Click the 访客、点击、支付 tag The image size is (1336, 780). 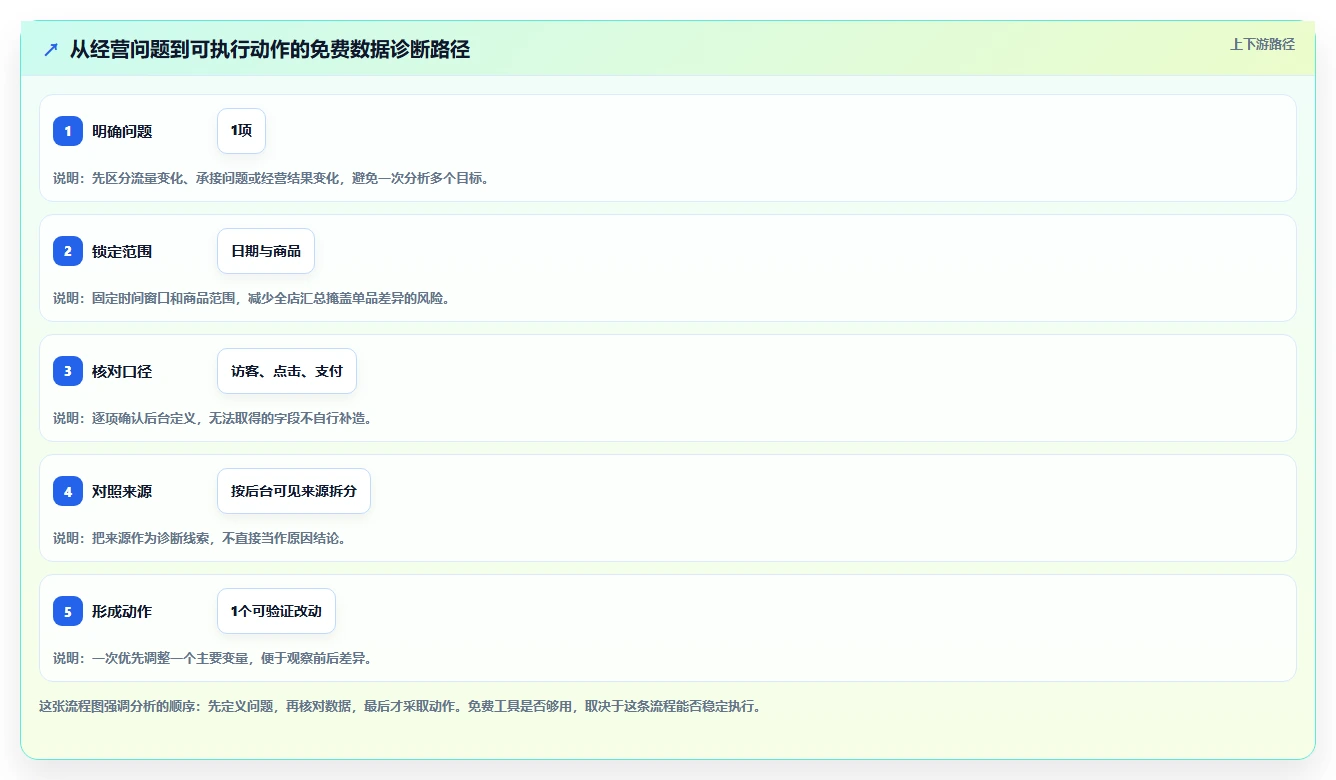287,371
